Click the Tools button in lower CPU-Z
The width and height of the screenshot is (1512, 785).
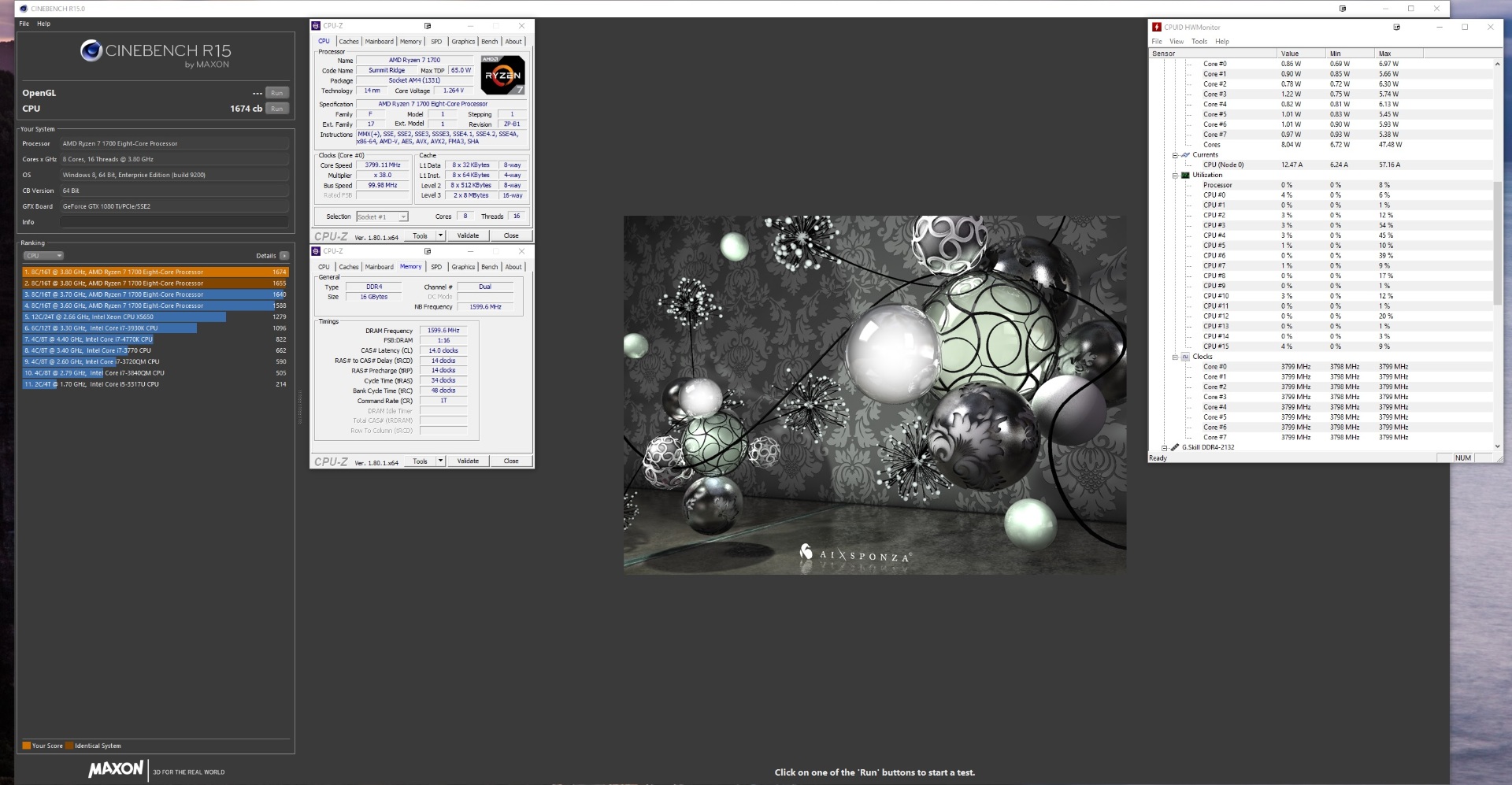click(421, 461)
